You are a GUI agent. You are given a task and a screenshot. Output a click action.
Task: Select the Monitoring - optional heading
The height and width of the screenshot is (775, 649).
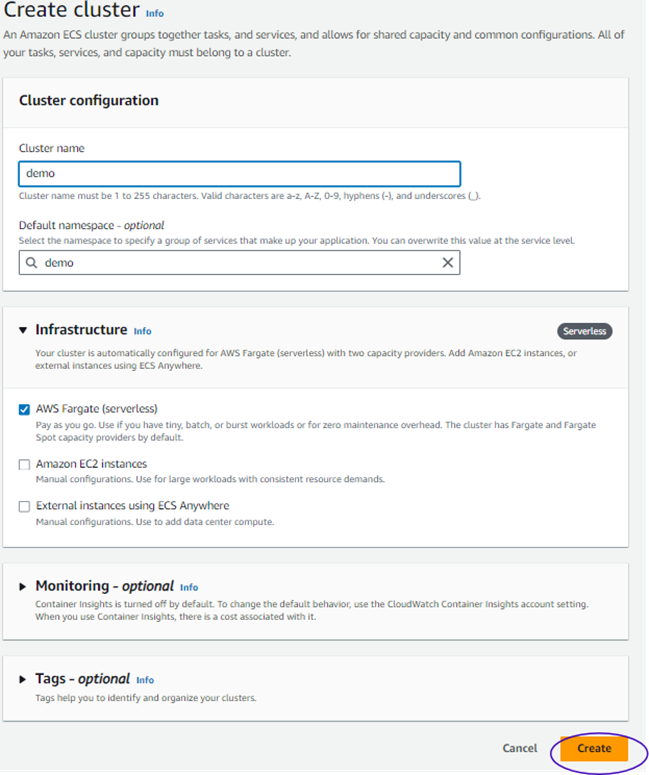point(105,586)
